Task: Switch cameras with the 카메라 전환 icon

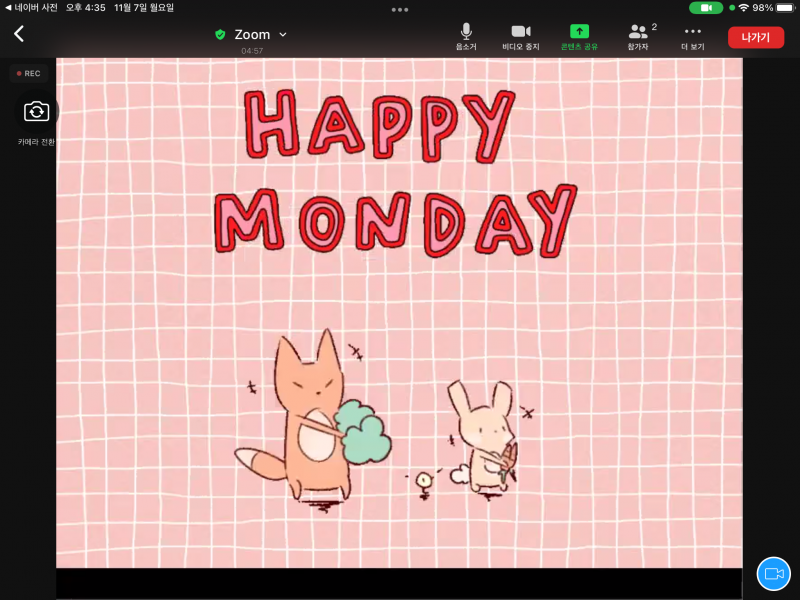Action: 36,112
